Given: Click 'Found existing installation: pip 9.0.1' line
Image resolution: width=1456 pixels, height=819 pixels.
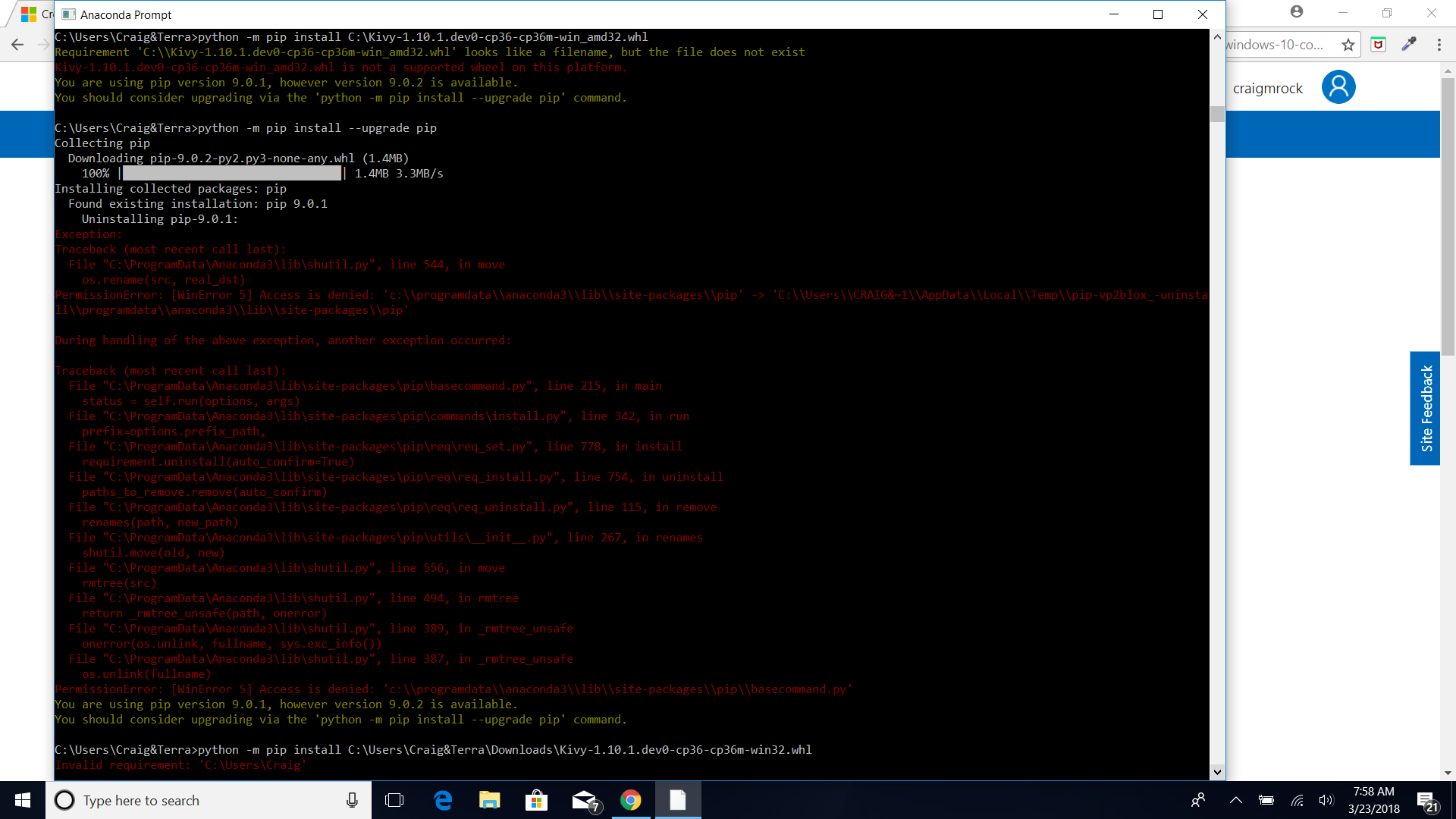Looking at the screenshot, I should coord(198,204).
